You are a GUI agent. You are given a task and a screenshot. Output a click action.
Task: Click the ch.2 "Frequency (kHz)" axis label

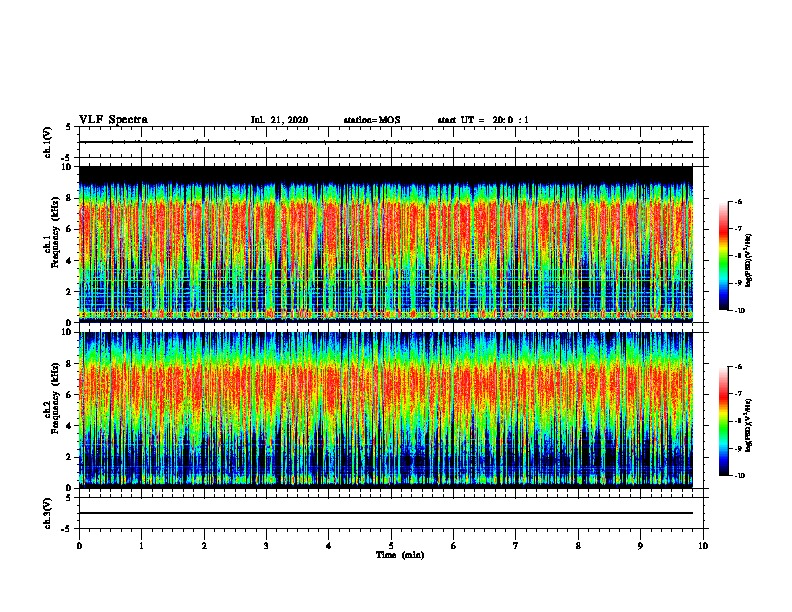coord(55,398)
